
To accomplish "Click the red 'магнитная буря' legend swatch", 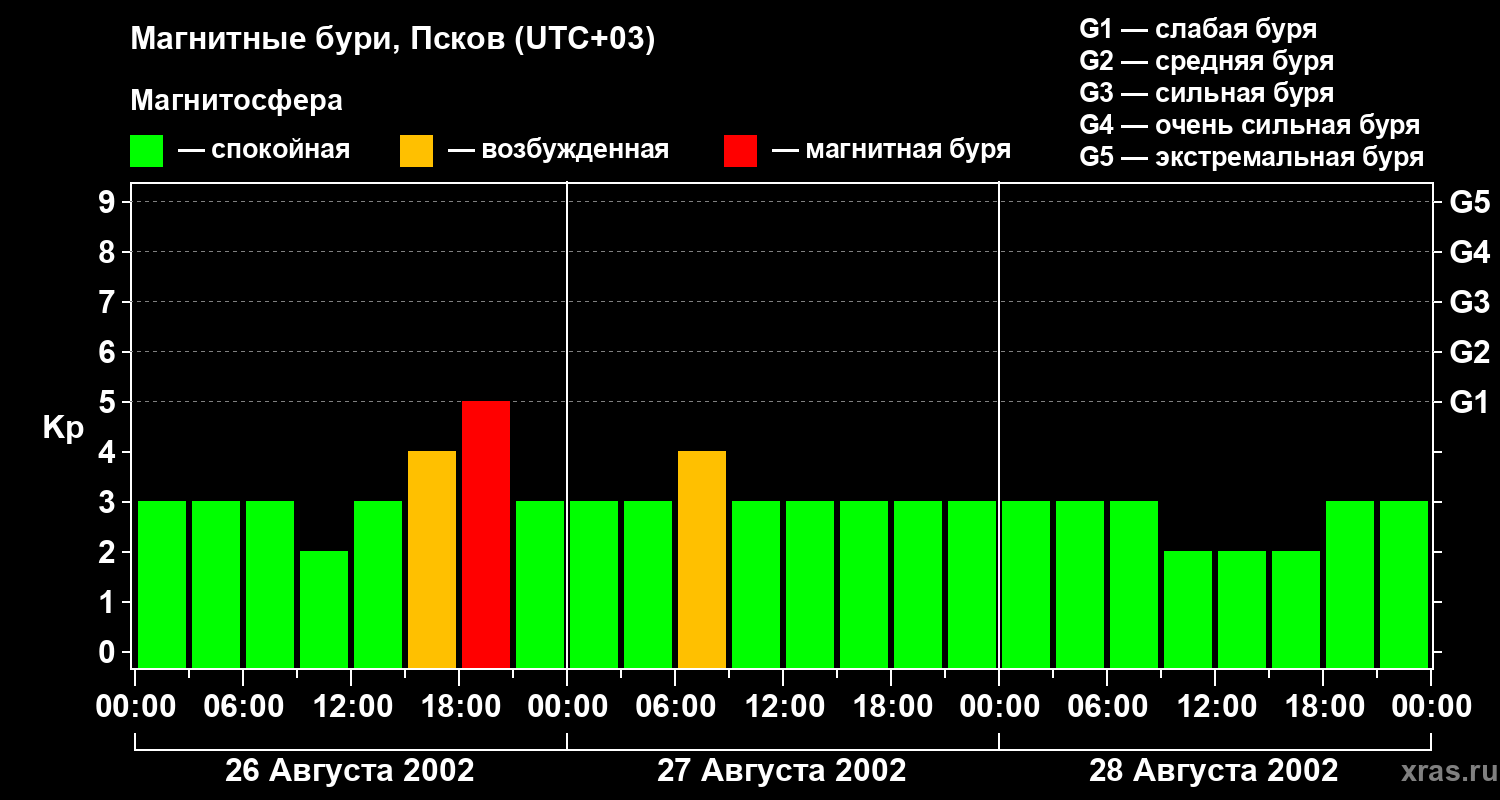I will (740, 150).
